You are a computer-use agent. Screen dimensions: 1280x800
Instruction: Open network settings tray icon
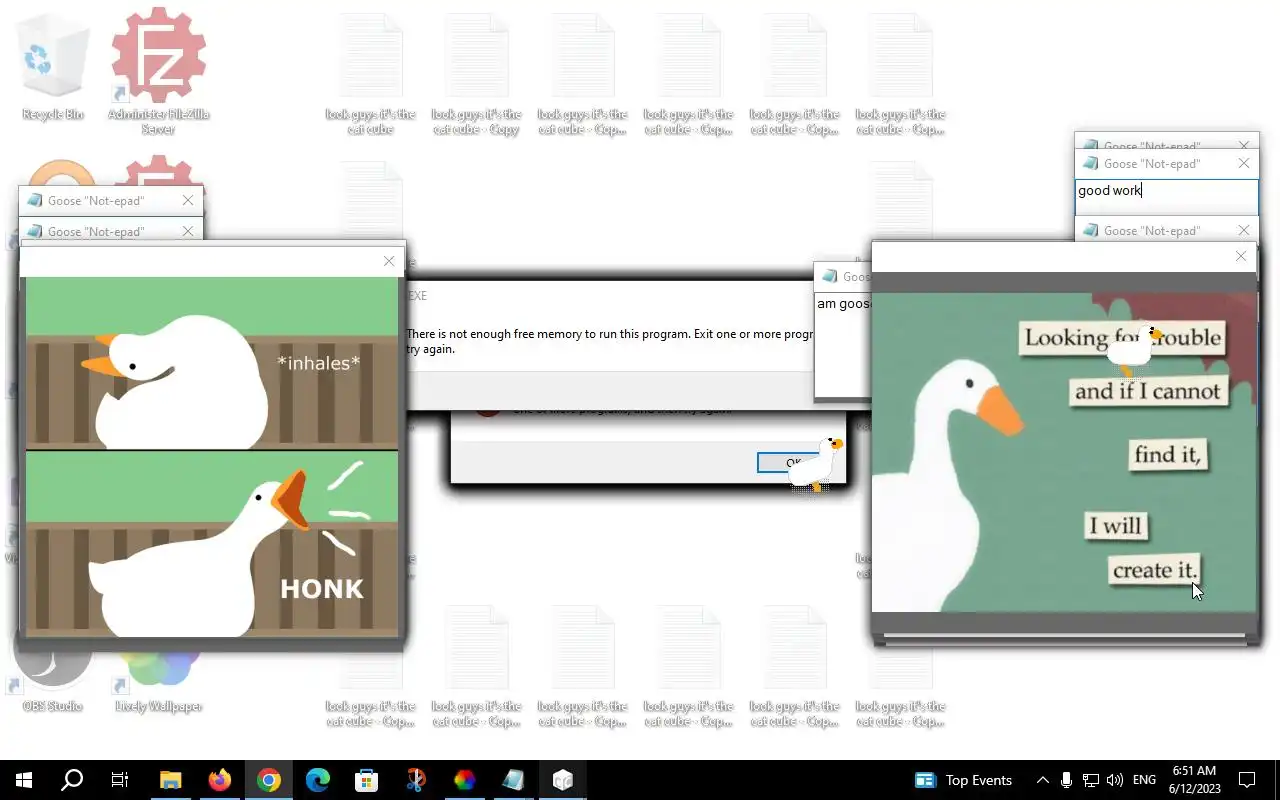[x=1091, y=780]
